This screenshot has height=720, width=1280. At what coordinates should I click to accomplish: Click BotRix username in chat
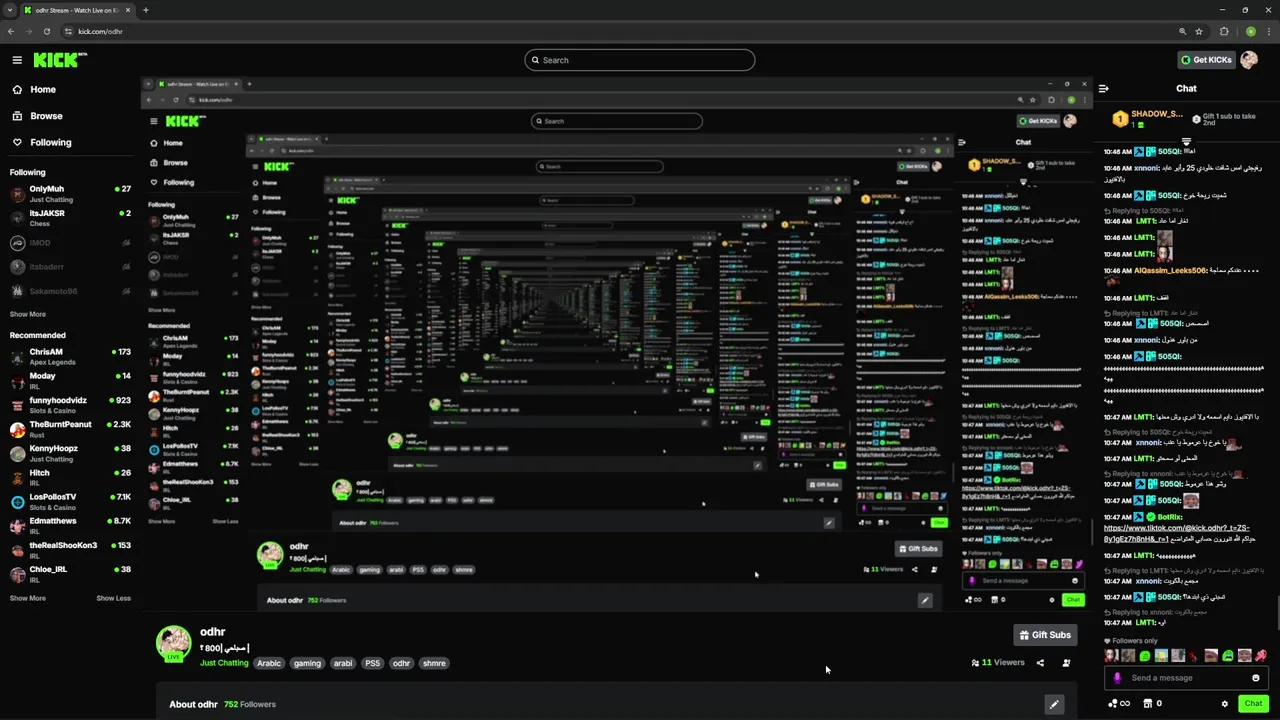coord(1170,517)
